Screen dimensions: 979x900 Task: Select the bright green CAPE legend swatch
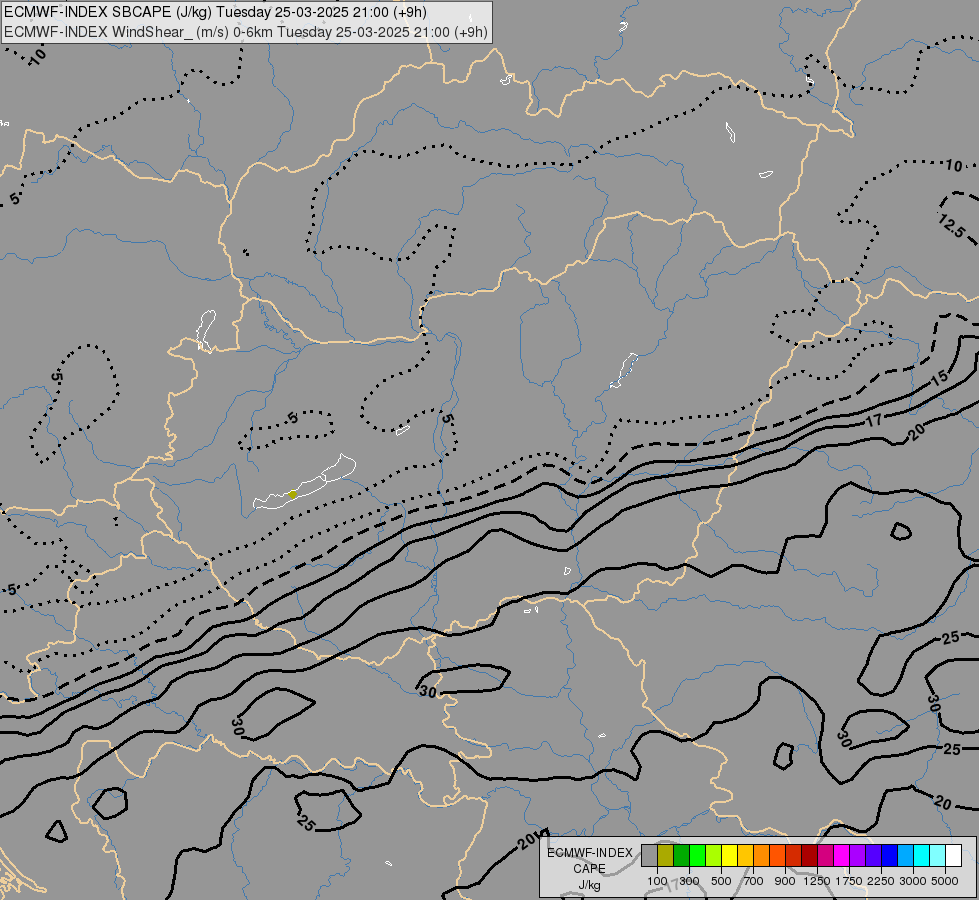coord(697,855)
